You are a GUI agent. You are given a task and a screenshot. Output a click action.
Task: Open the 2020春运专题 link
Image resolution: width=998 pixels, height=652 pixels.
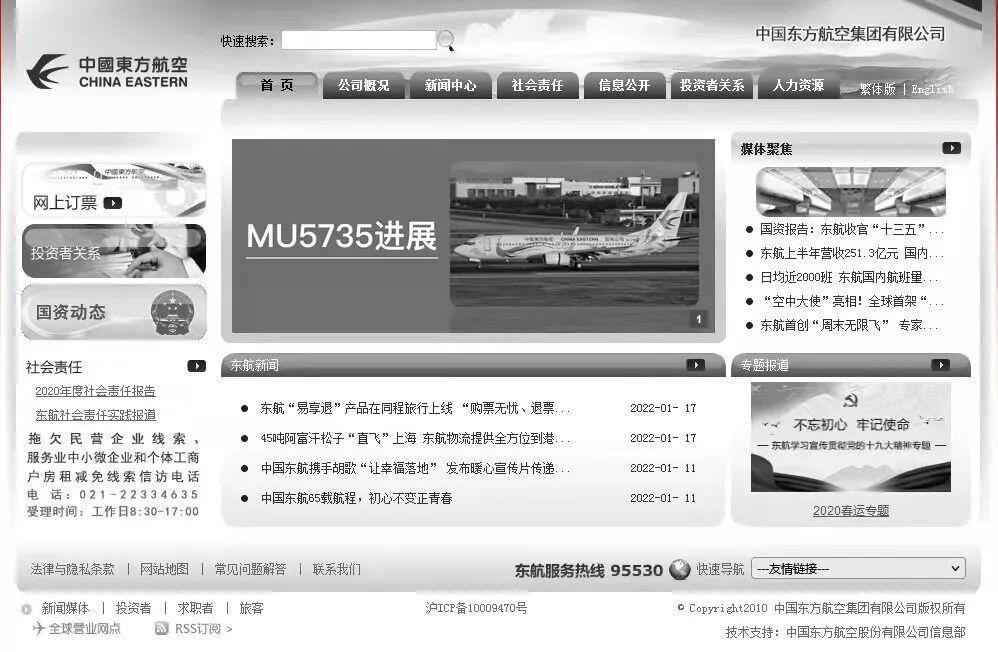point(853,512)
